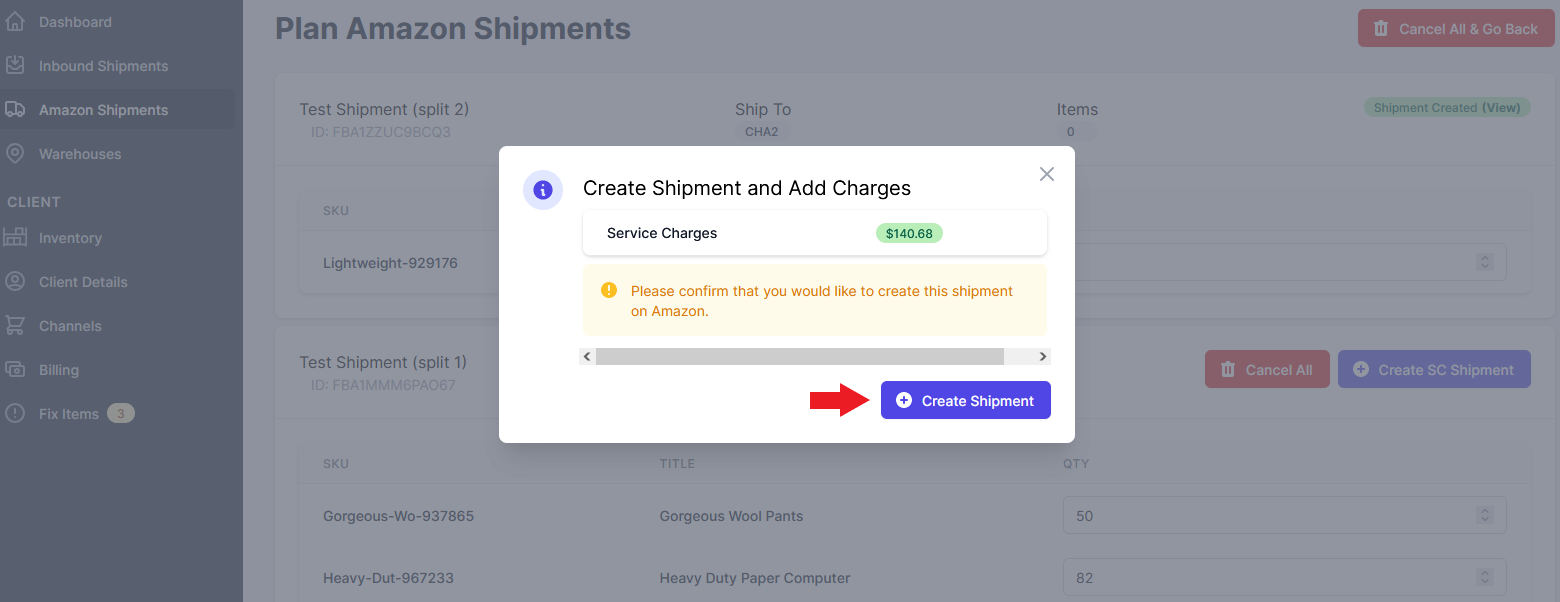Click the Channels shopping cart icon
The image size is (1560, 602).
point(15,326)
